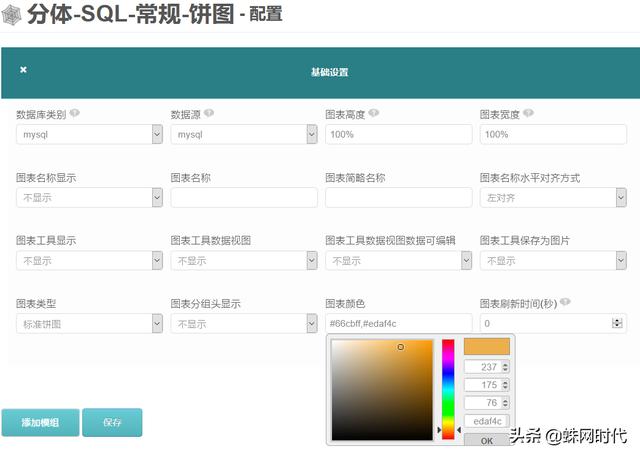Click the hex field showing edaf4c

487,421
